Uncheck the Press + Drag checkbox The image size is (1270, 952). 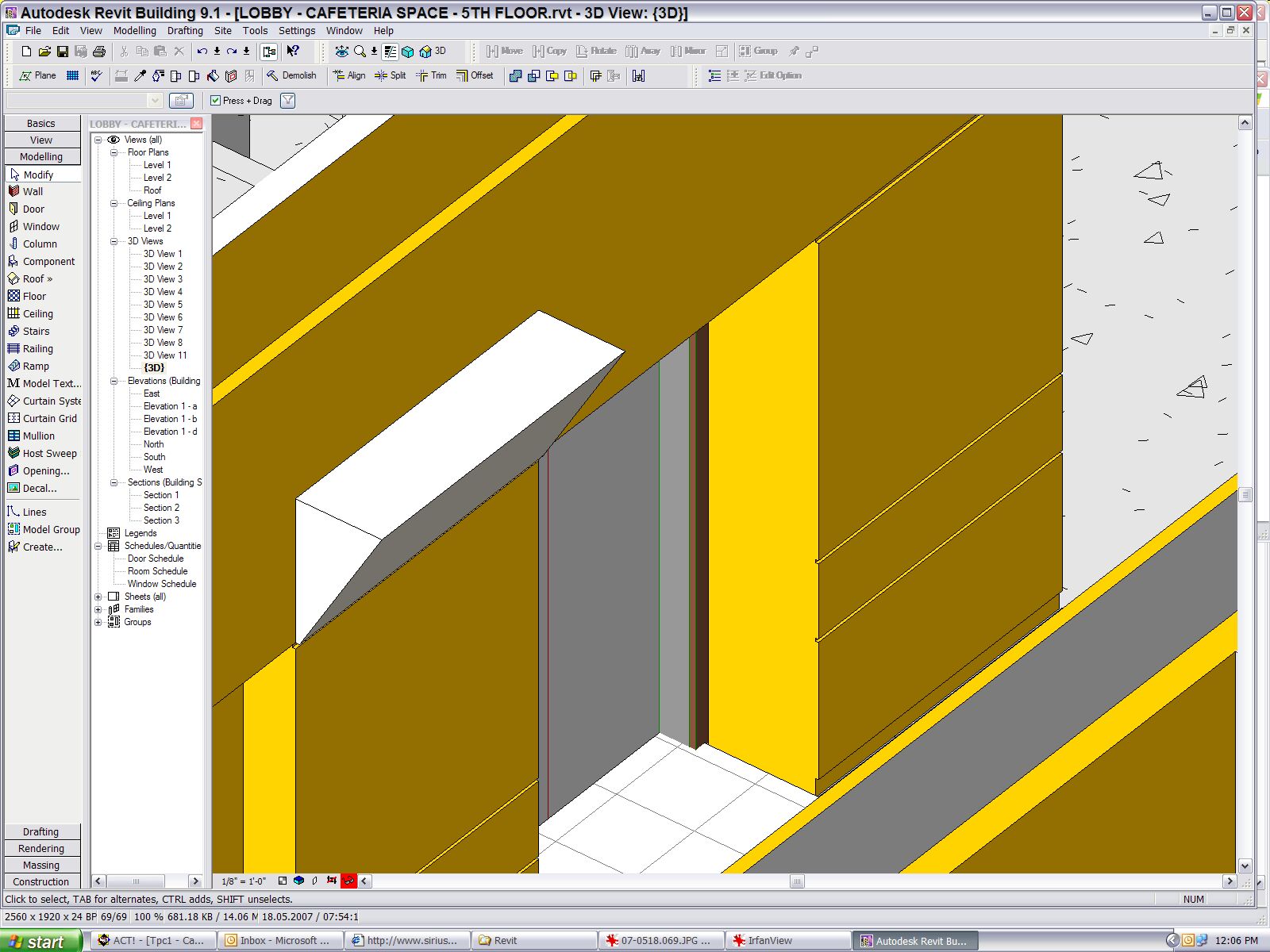click(x=215, y=101)
